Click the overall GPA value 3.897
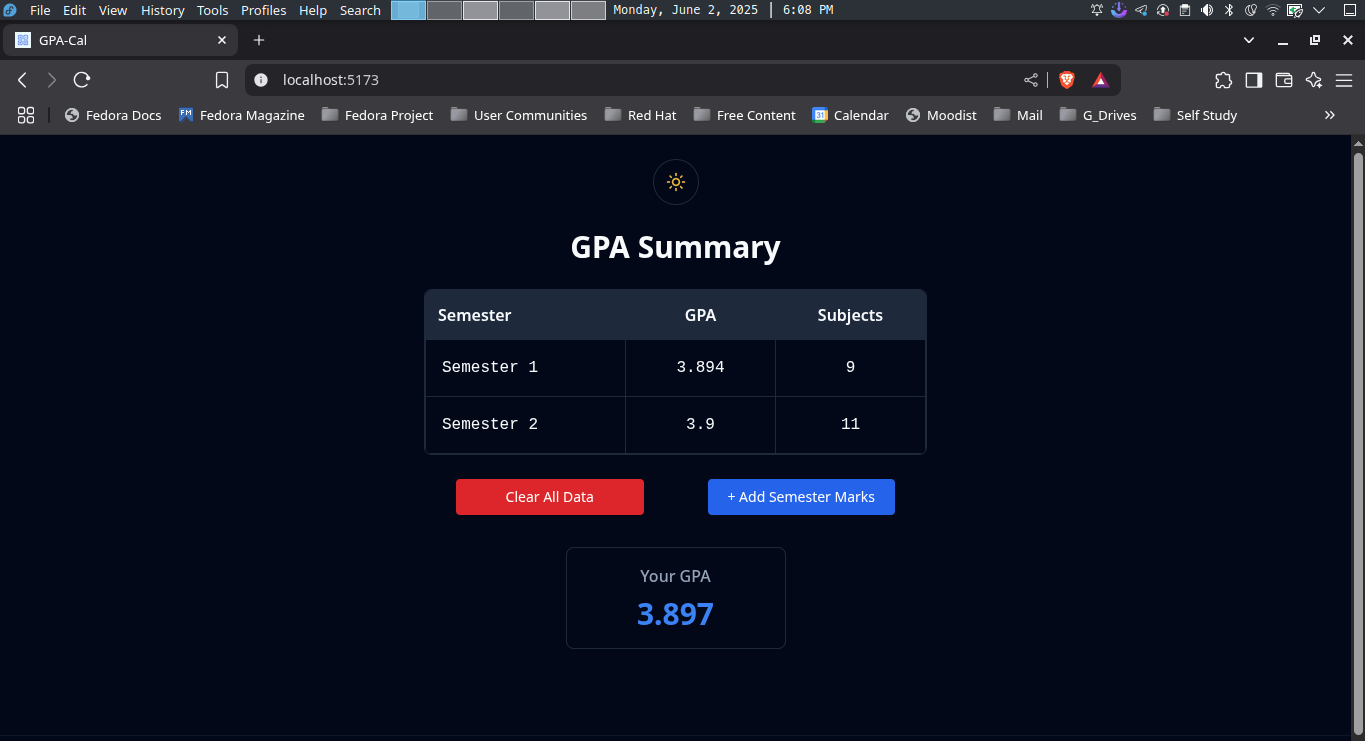1365x741 pixels. point(676,614)
